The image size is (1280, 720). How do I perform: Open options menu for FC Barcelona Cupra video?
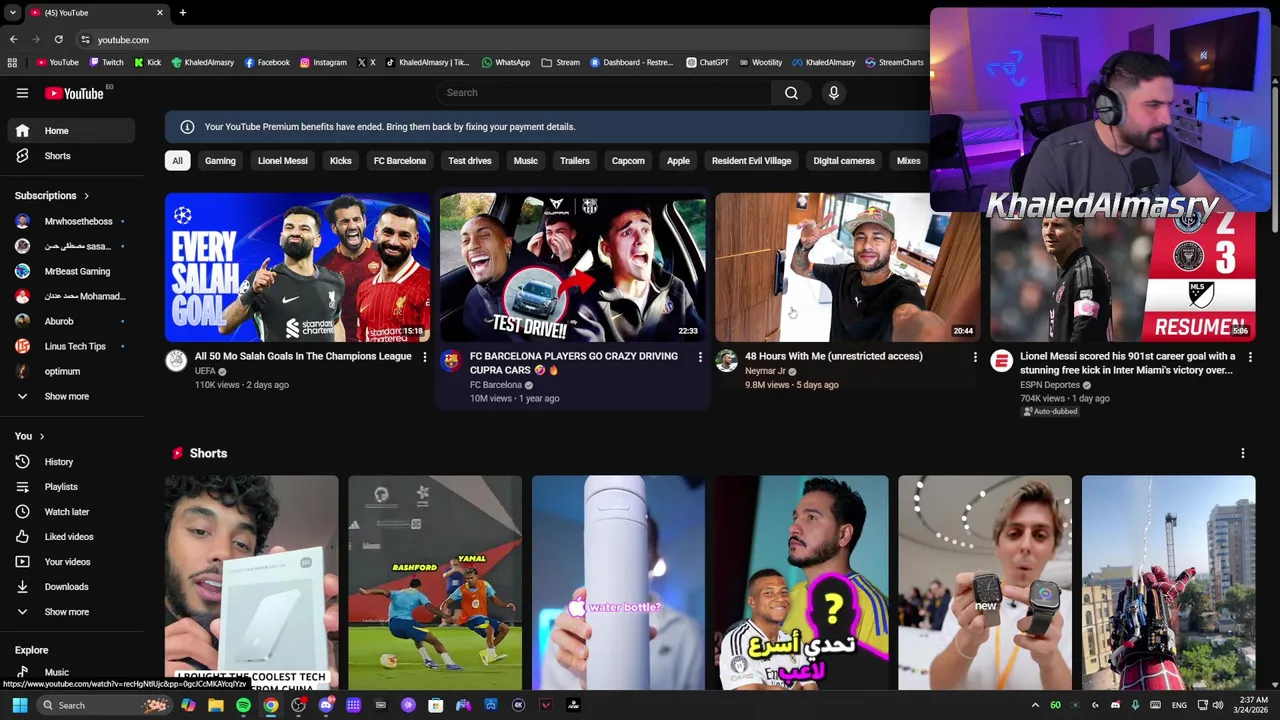[700, 357]
